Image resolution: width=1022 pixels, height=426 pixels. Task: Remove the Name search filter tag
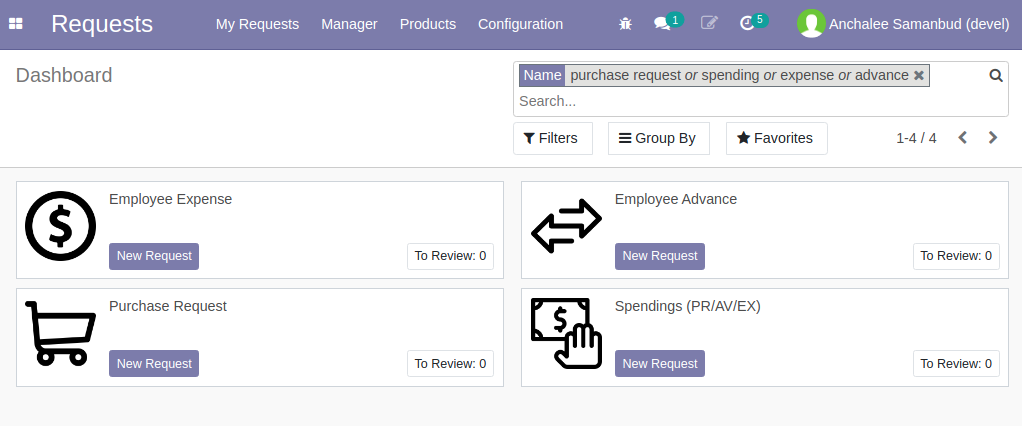click(x=919, y=76)
